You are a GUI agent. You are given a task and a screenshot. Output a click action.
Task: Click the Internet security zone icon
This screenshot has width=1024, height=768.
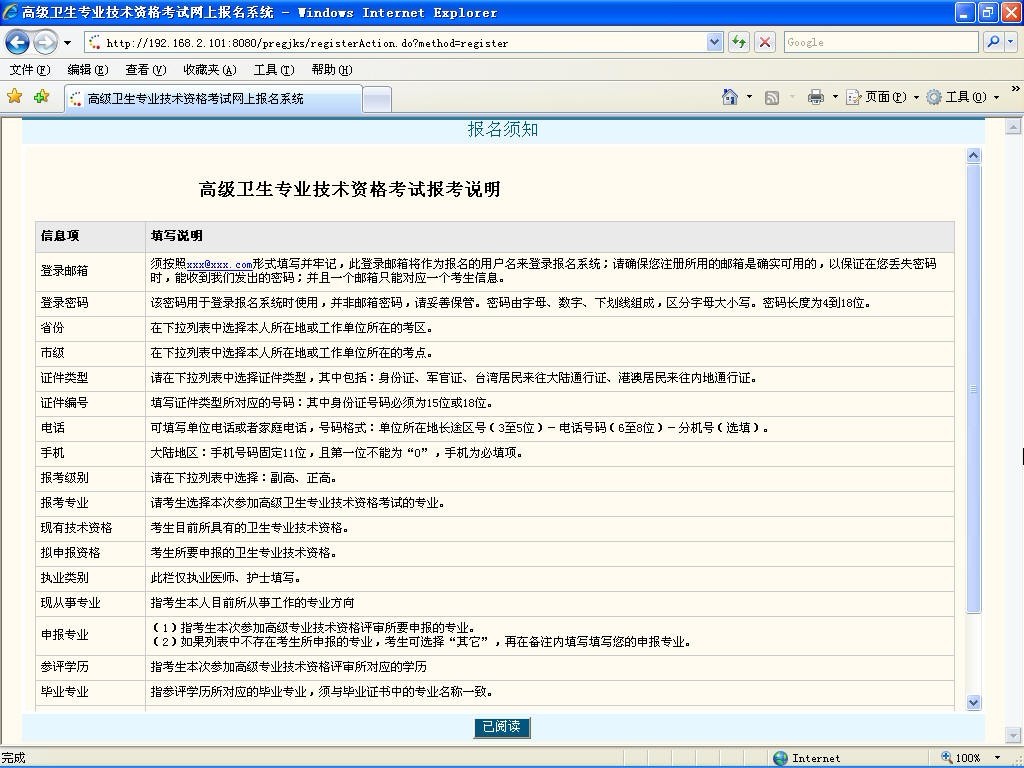(x=780, y=758)
